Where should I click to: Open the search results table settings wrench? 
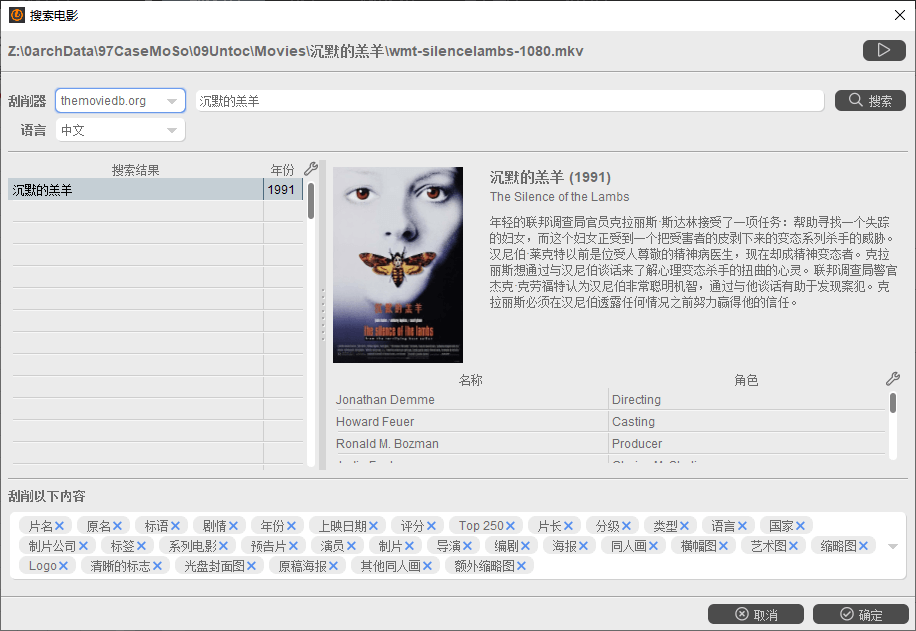[311, 169]
